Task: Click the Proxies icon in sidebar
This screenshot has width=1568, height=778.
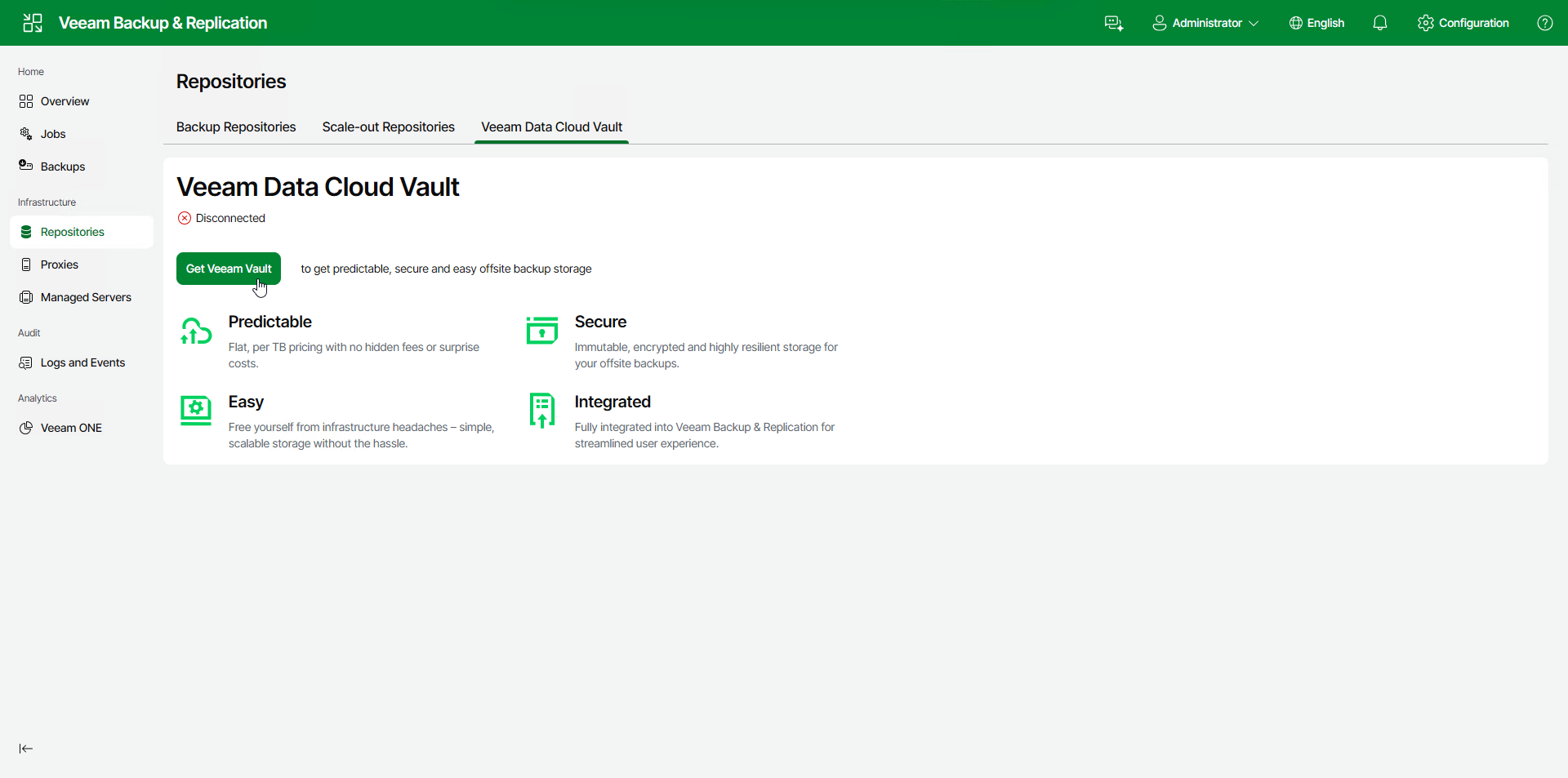Action: click(x=26, y=265)
